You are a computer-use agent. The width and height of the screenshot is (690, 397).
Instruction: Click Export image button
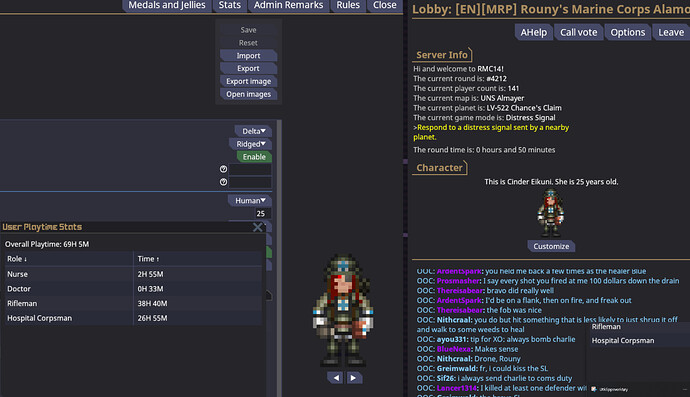point(248,81)
